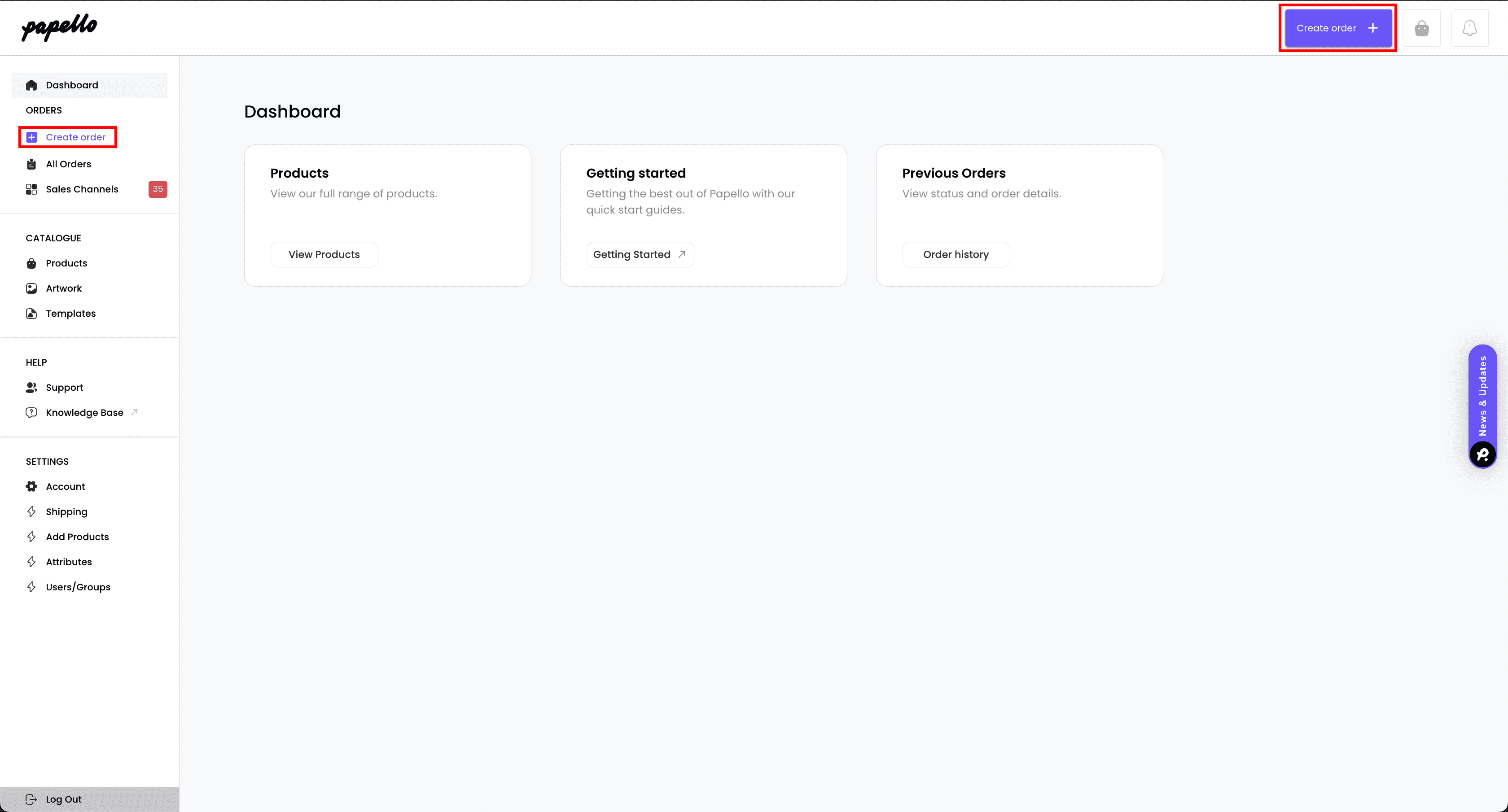This screenshot has height=812, width=1508.
Task: Click the Getting started card heading
Action: [636, 173]
